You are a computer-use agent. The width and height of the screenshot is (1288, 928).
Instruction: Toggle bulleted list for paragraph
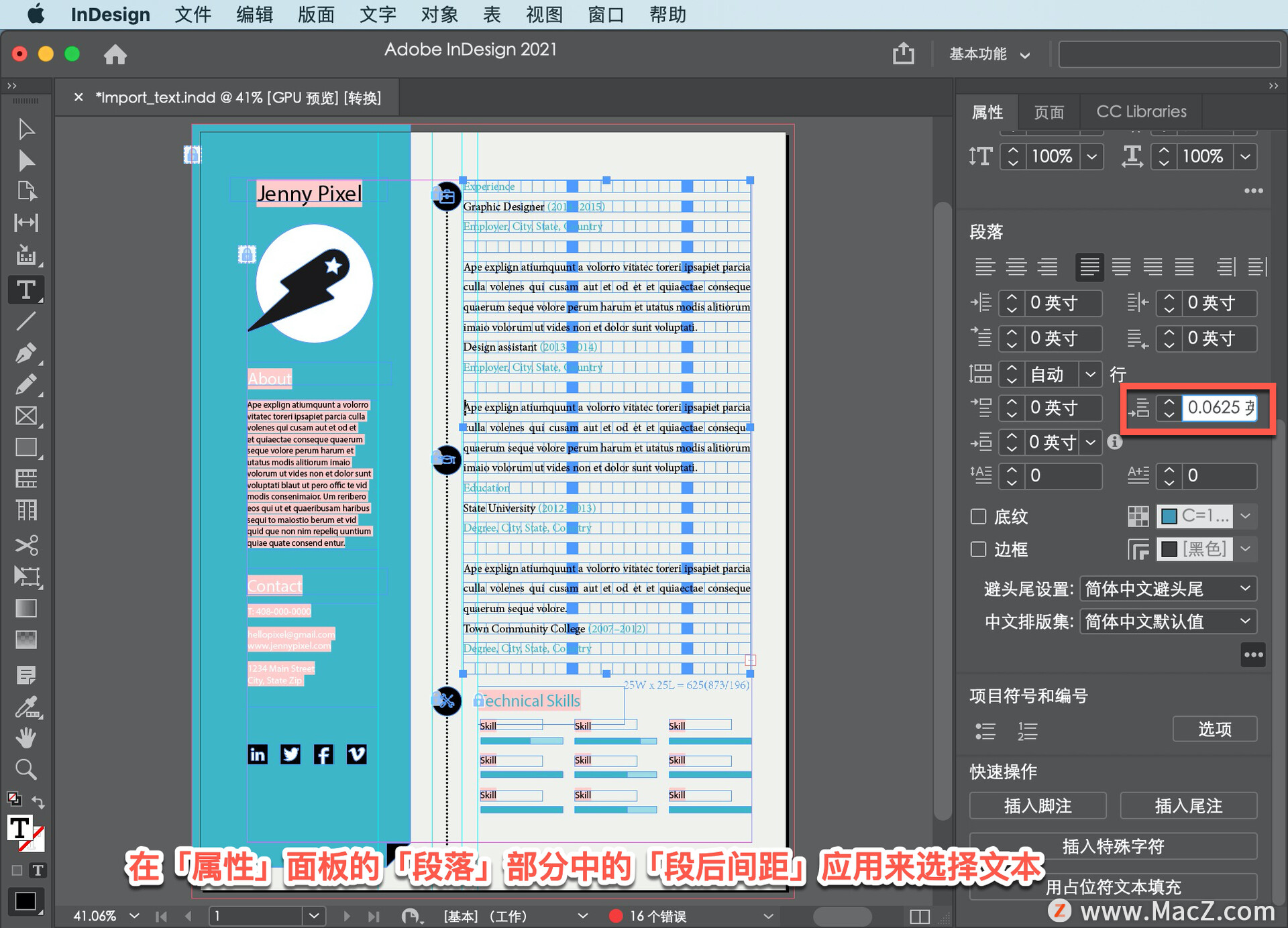(985, 731)
